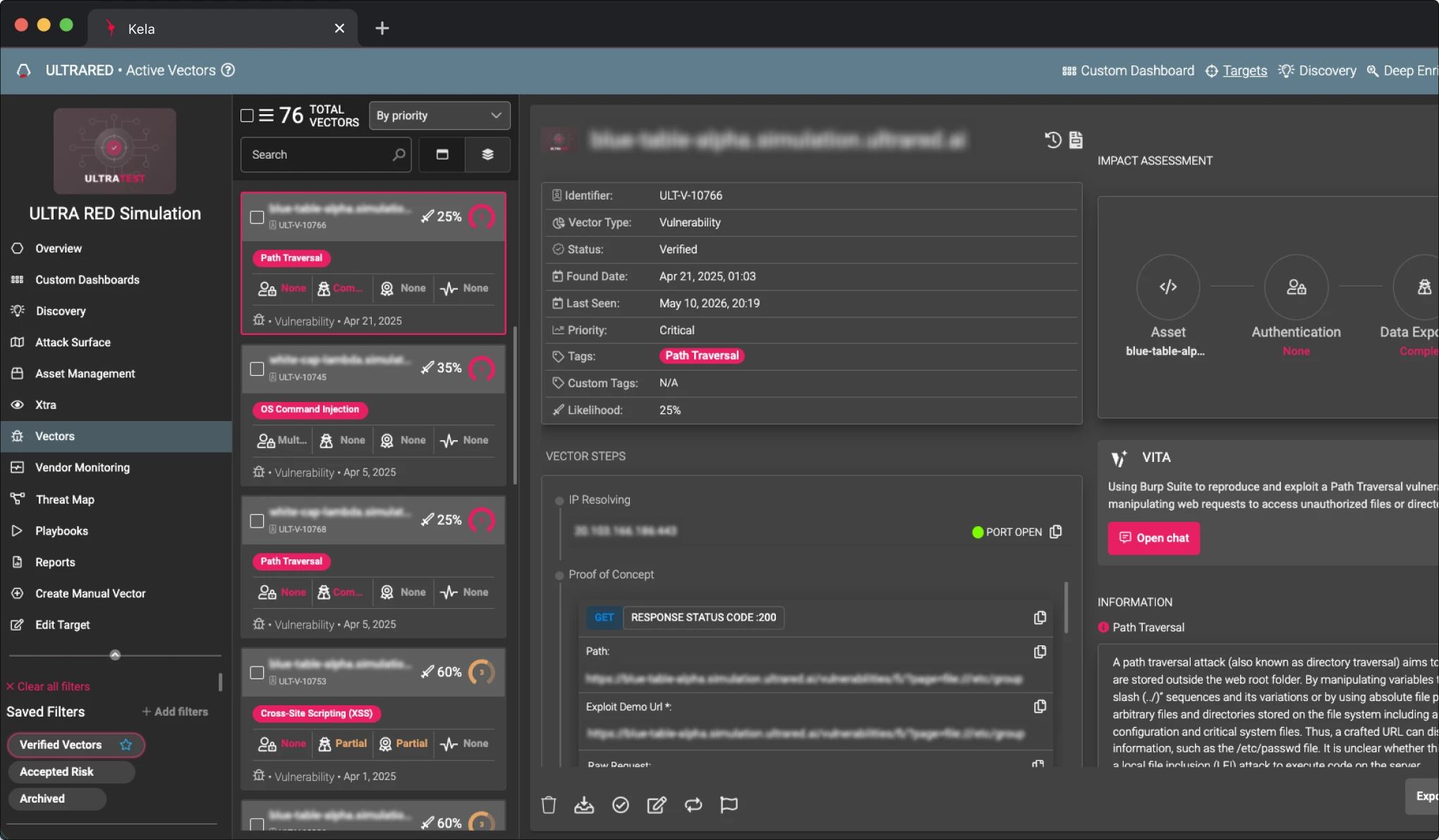Check the ULT-V-10768 vector checkbox

[x=257, y=521]
